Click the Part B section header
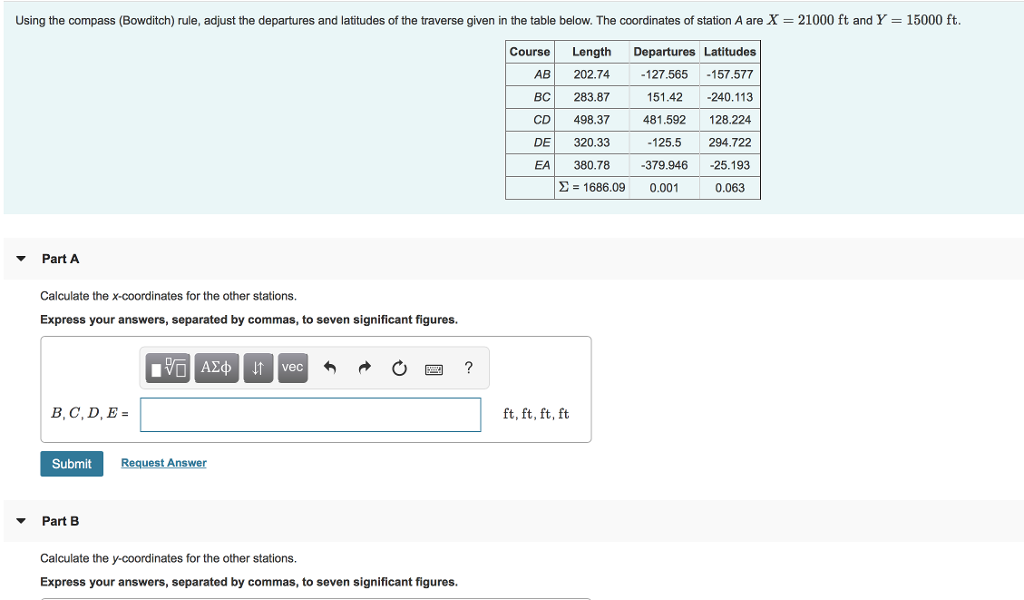1024x600 pixels. [59, 521]
